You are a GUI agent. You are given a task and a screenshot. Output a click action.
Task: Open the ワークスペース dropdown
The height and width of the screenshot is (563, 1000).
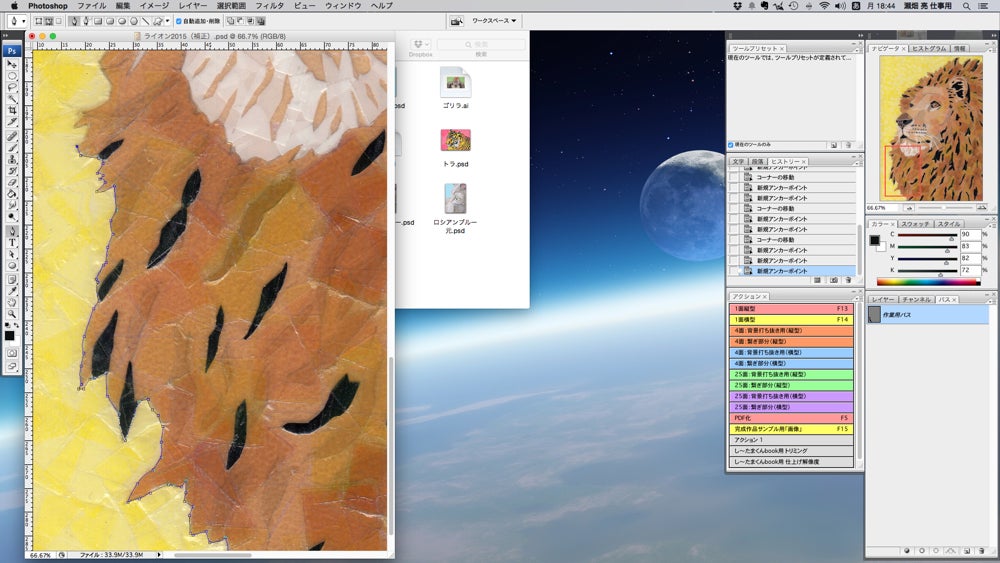pyautogui.click(x=495, y=20)
